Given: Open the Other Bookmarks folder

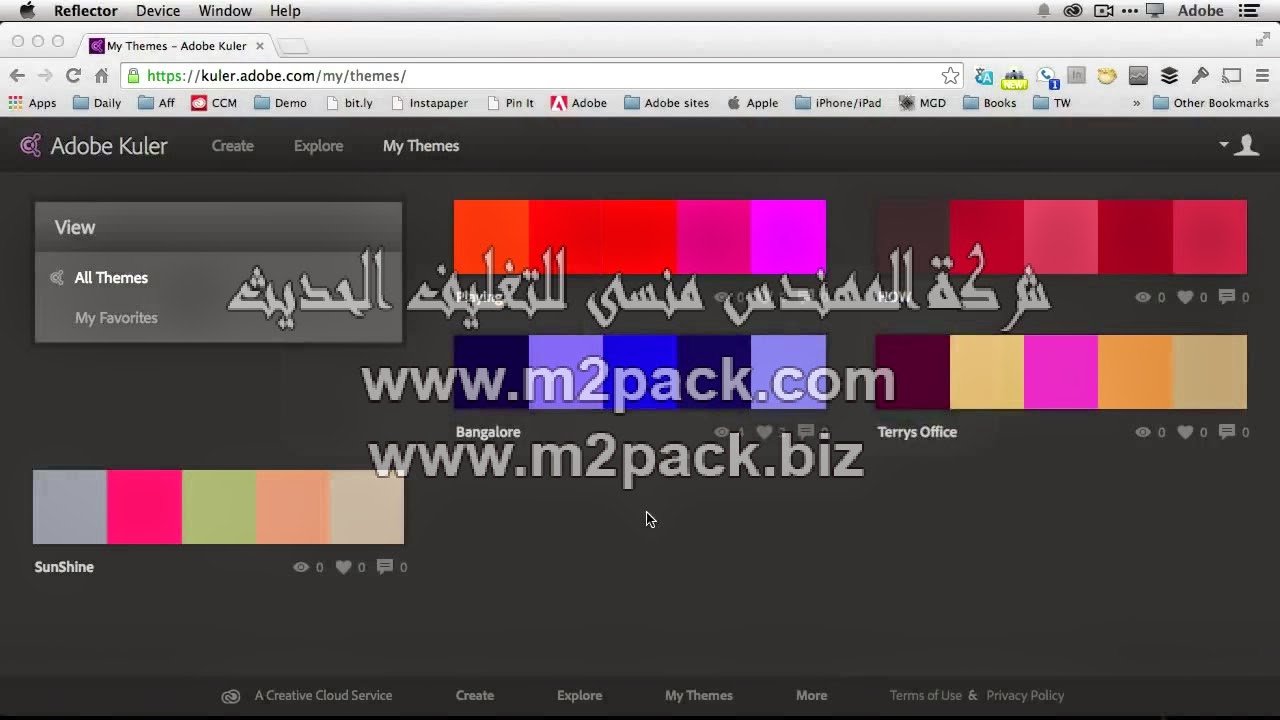Looking at the screenshot, I should pyautogui.click(x=1211, y=103).
